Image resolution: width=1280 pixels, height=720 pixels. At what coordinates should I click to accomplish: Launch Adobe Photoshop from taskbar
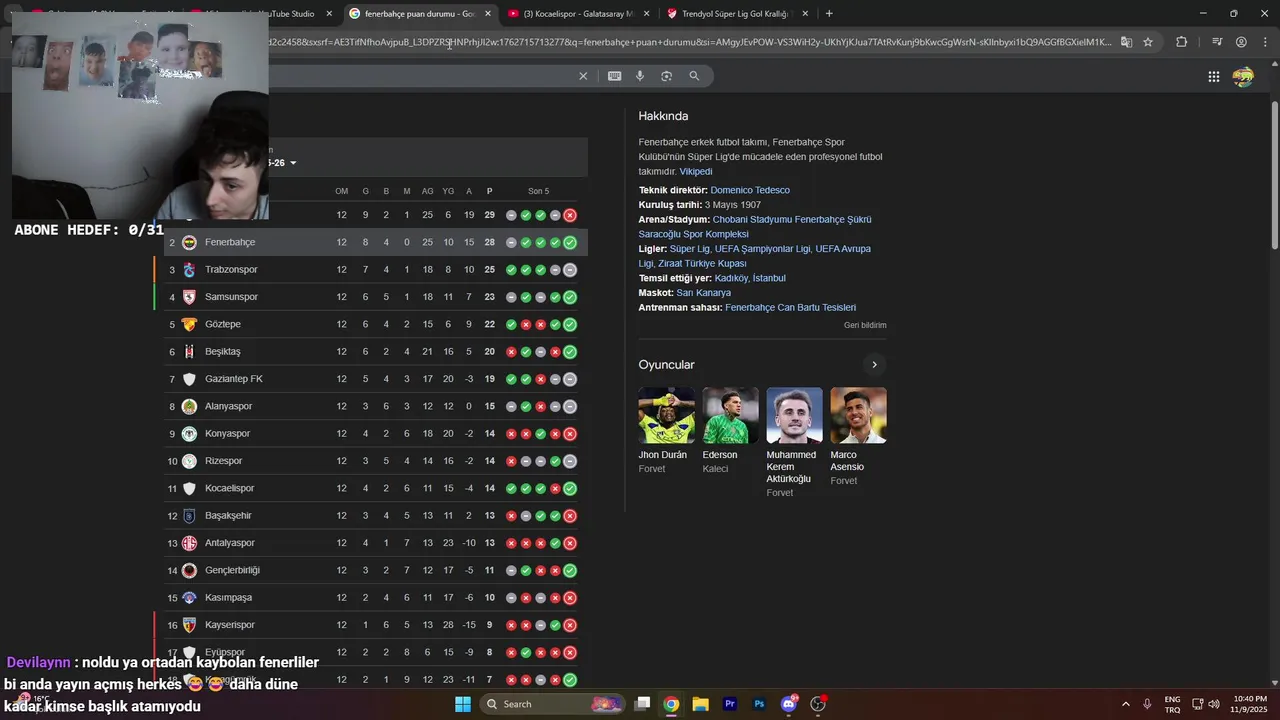(759, 704)
